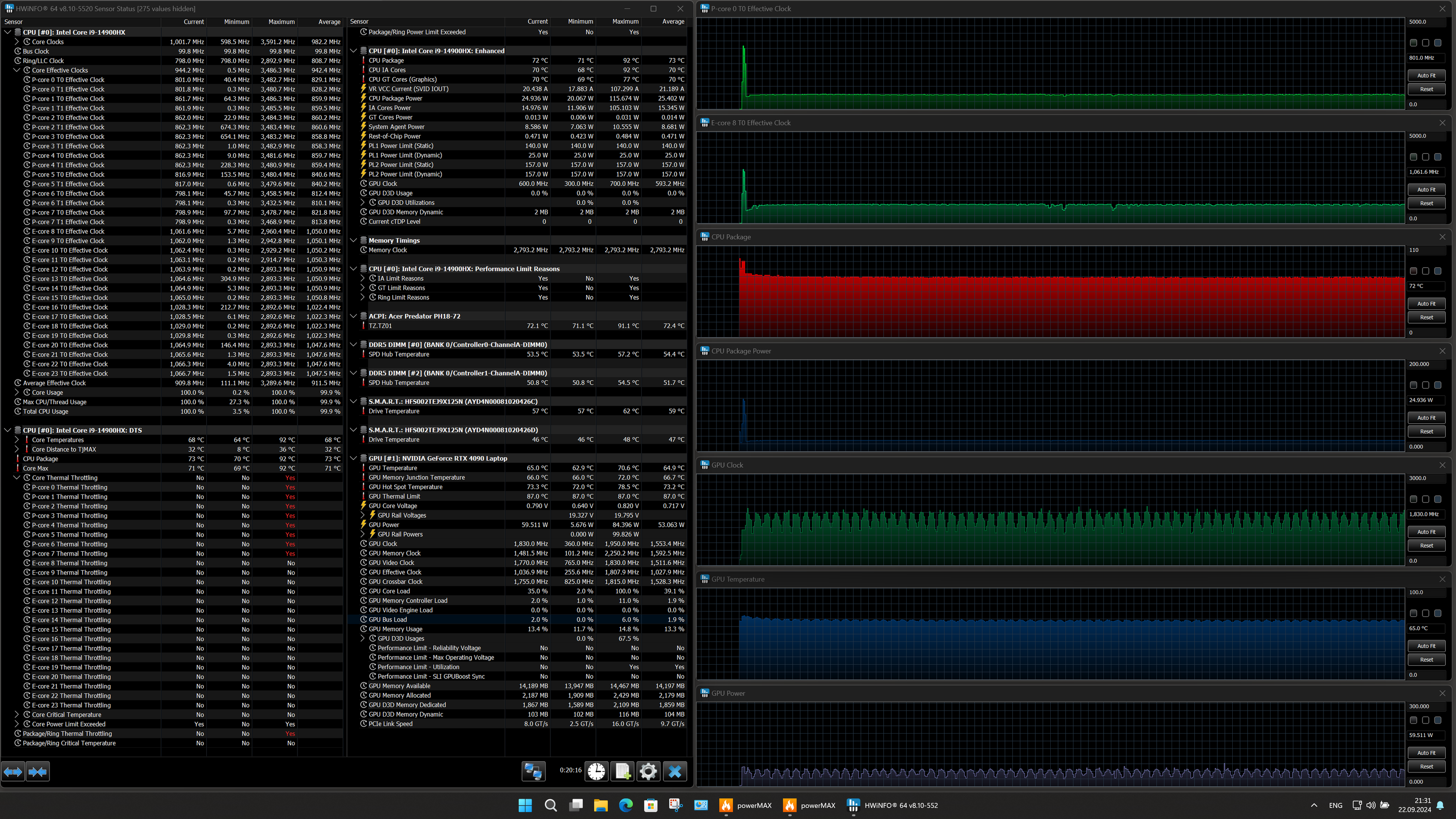Start logging with the sheet-plus icon
Screen dimensions: 1456x819
click(622, 771)
